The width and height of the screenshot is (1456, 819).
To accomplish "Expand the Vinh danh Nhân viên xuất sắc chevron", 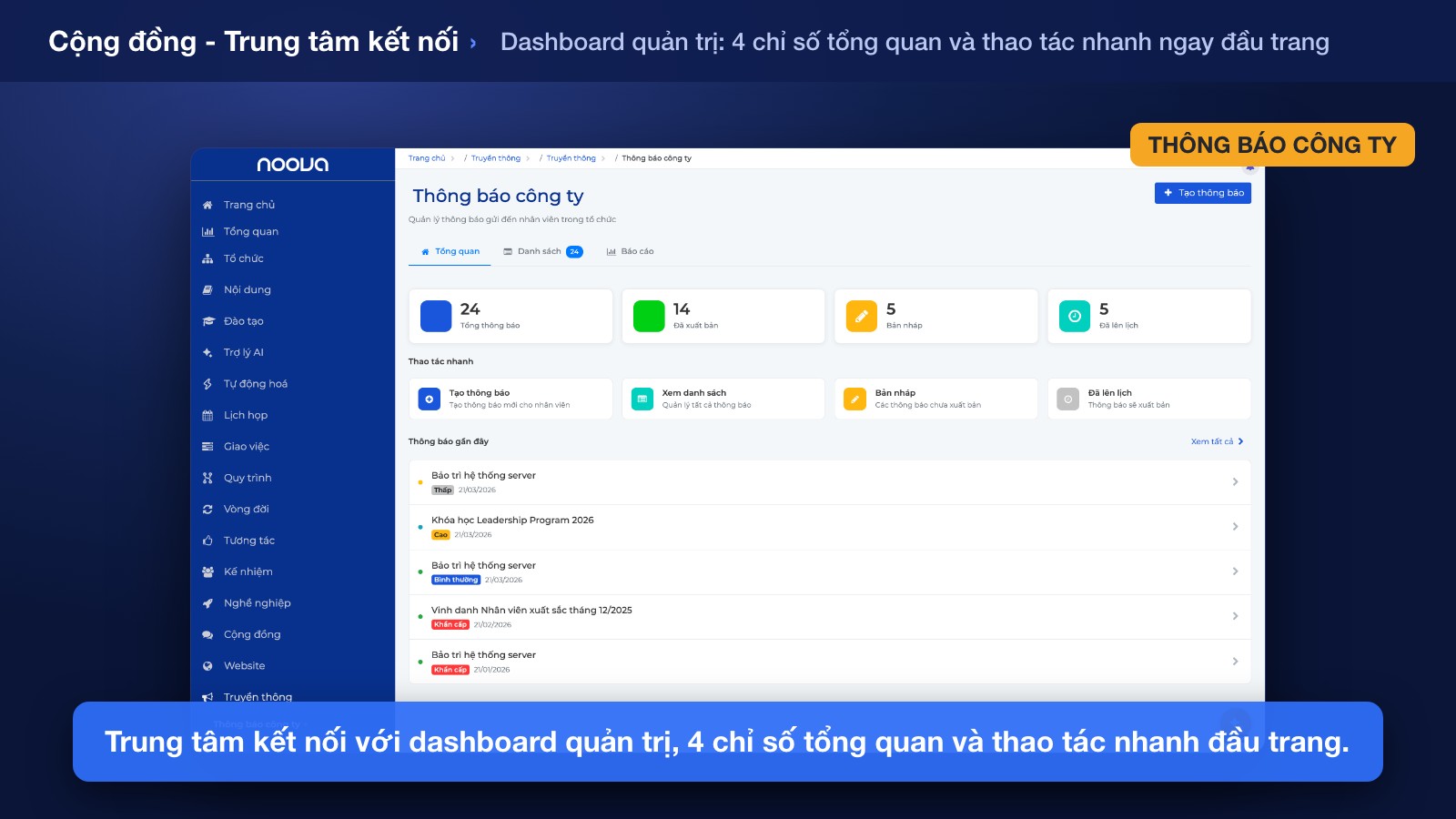I will 1235,616.
